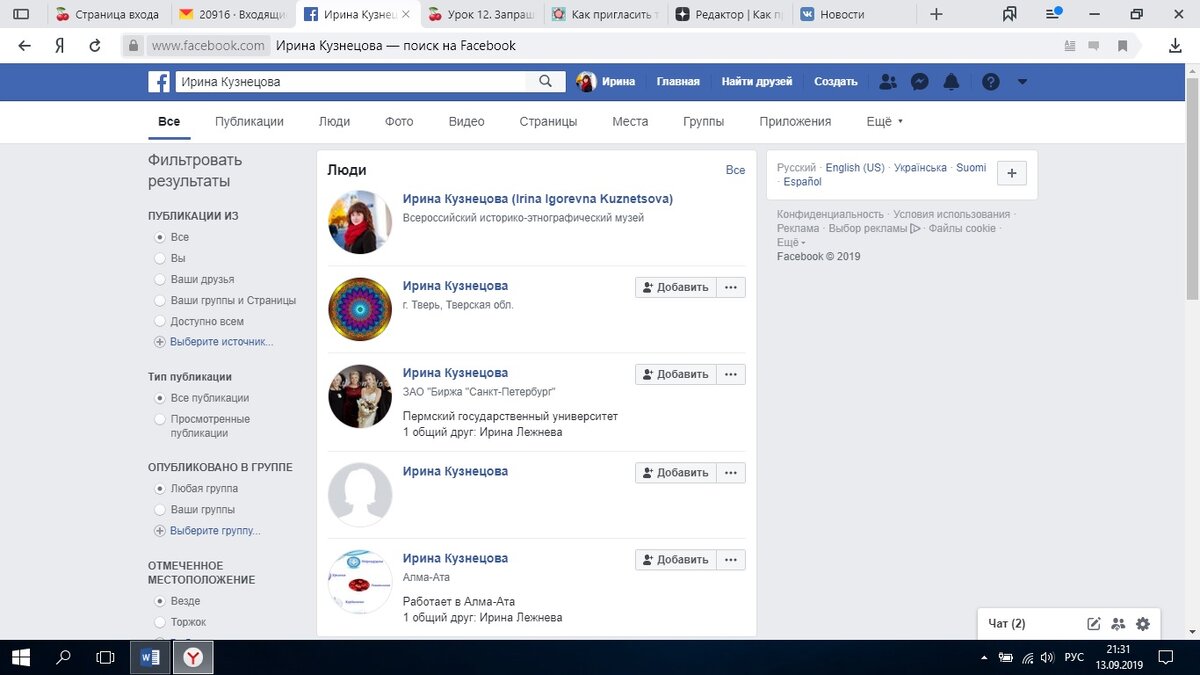Open account menu arrow in Facebook header
This screenshot has width=1200, height=675.
pos(1022,82)
